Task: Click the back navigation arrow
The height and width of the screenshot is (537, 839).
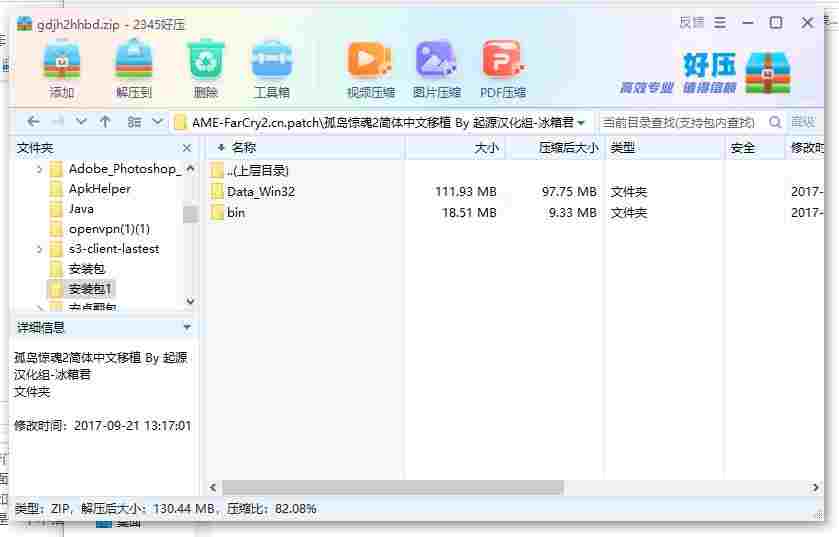Action: [33, 122]
